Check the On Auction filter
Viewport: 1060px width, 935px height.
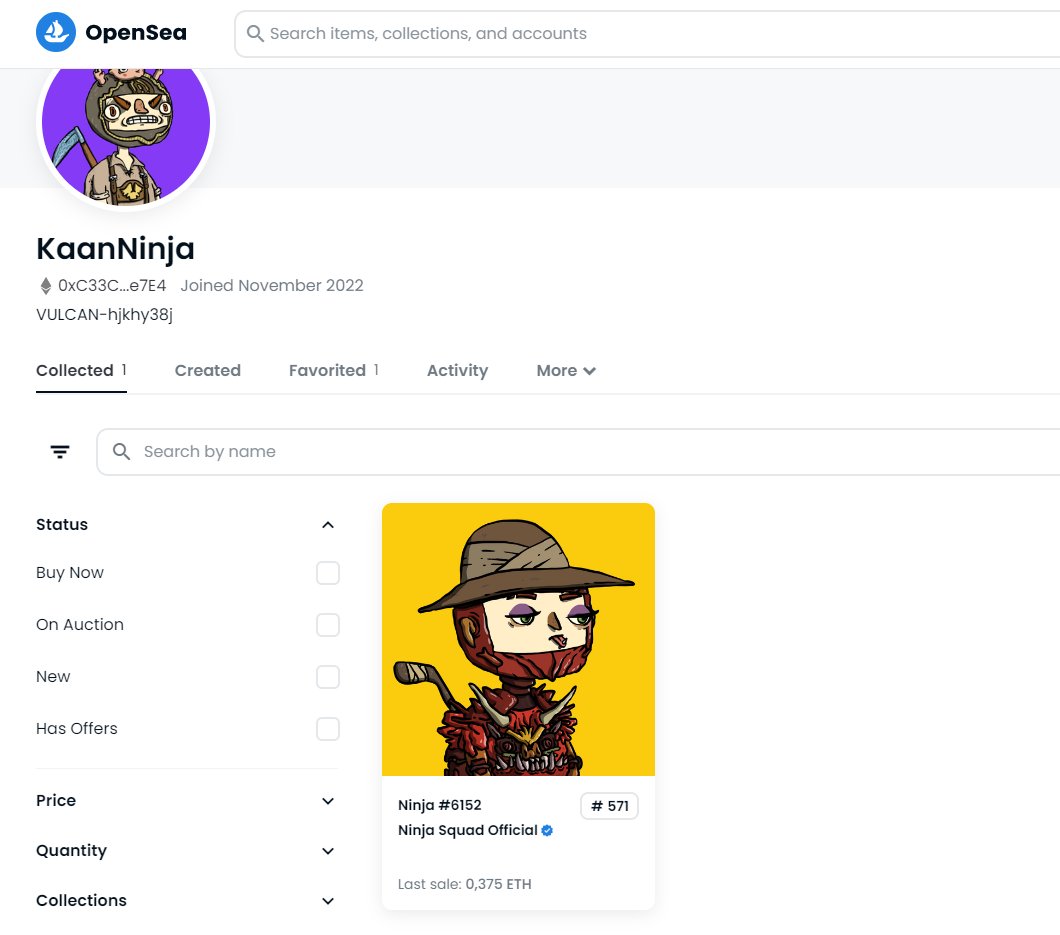[x=327, y=624]
